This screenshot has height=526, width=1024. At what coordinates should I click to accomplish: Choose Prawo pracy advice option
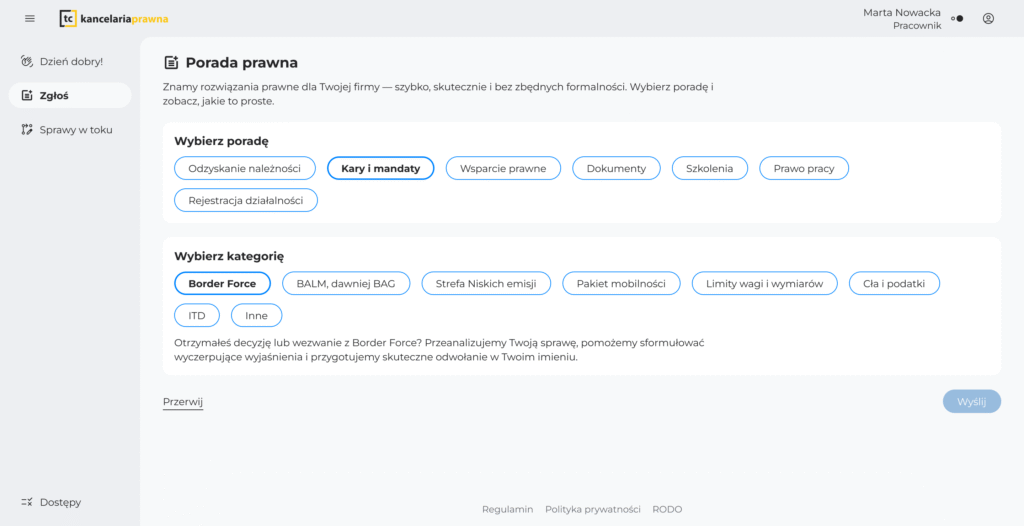tap(803, 168)
